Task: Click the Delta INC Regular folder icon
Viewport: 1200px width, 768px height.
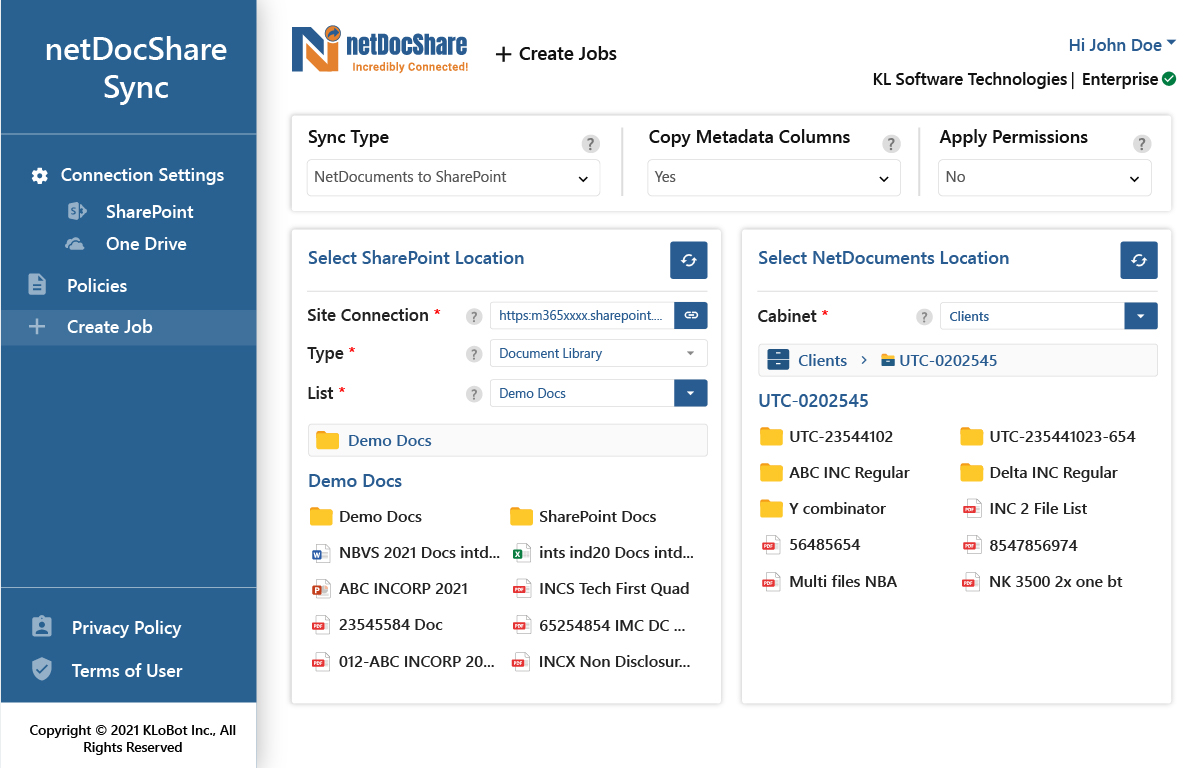Action: pyautogui.click(x=971, y=472)
